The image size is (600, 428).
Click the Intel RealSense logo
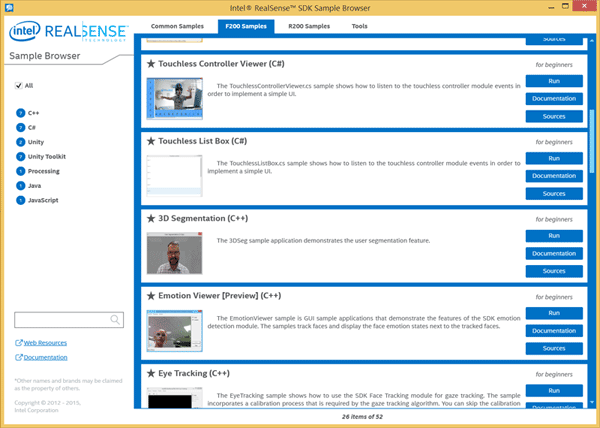[x=69, y=31]
